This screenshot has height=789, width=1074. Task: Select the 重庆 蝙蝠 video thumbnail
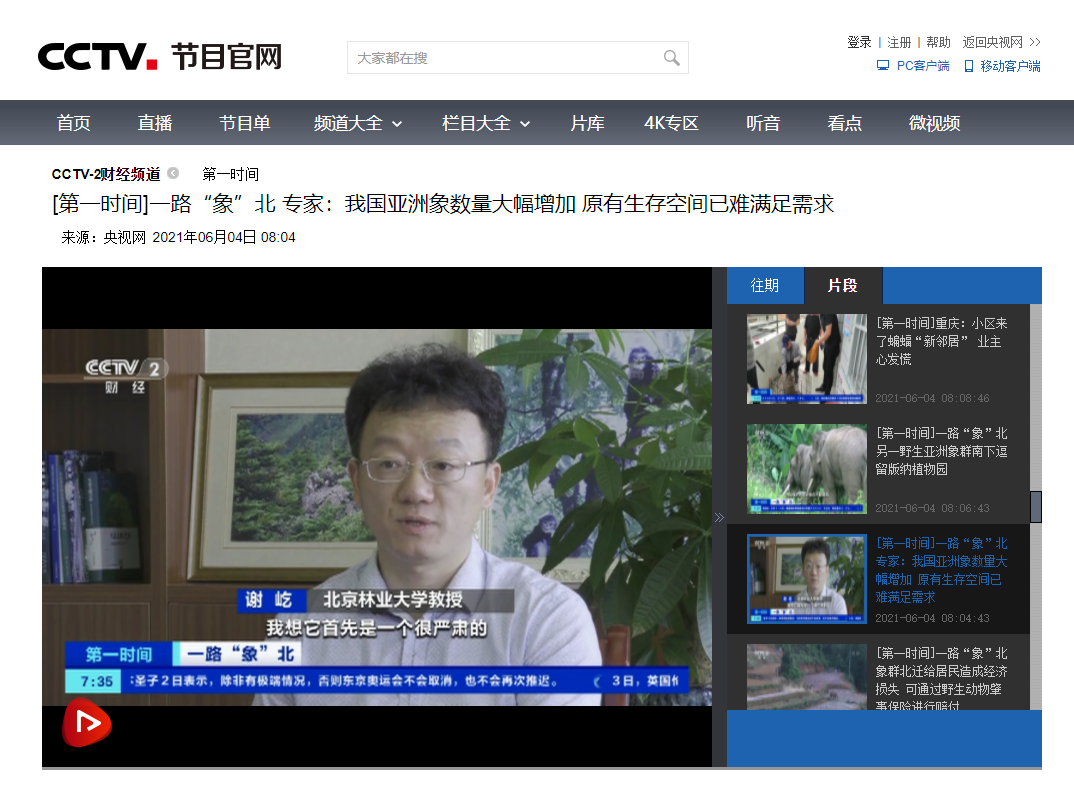(x=806, y=361)
